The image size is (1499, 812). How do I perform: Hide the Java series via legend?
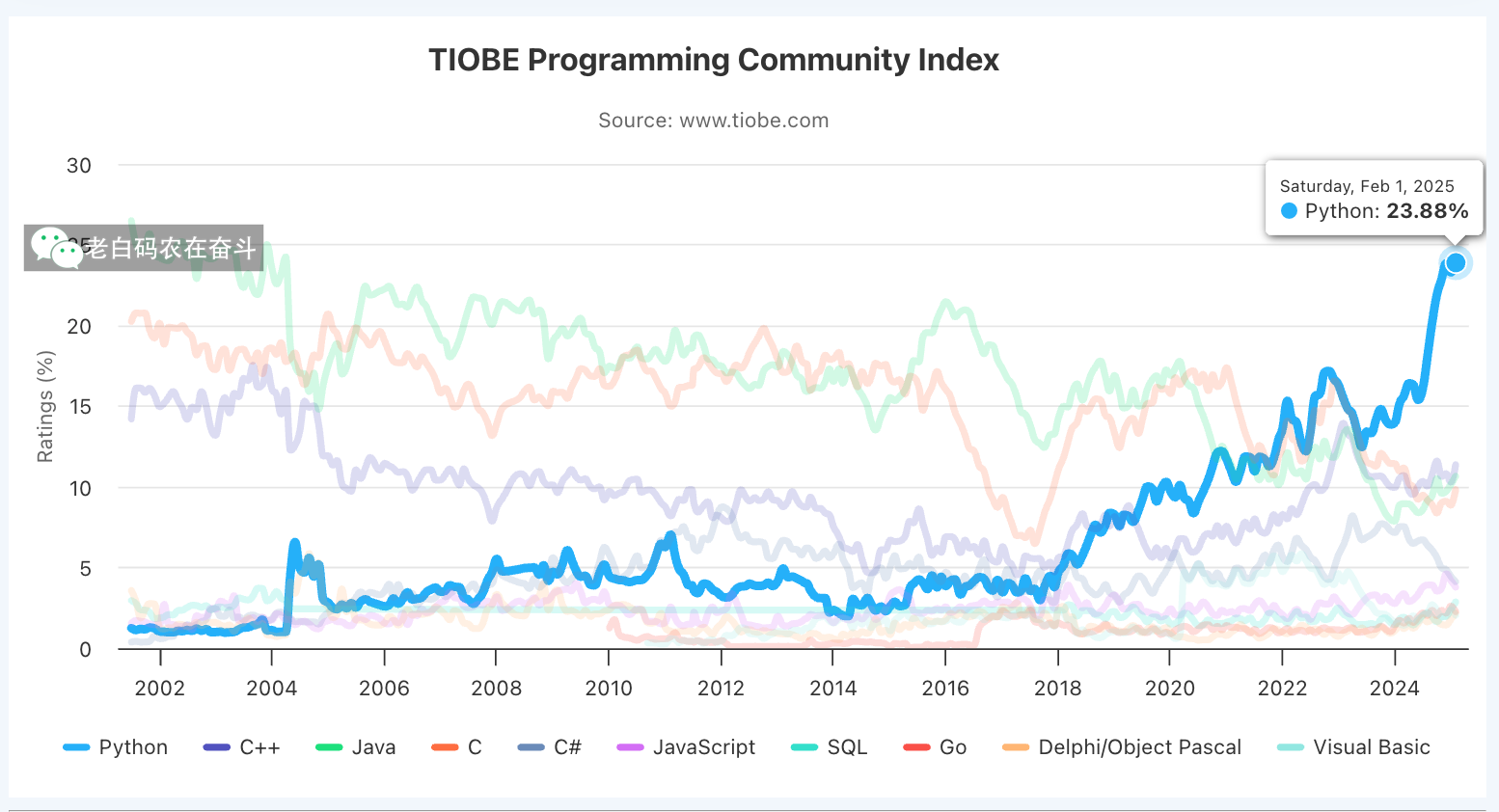pyautogui.click(x=356, y=747)
